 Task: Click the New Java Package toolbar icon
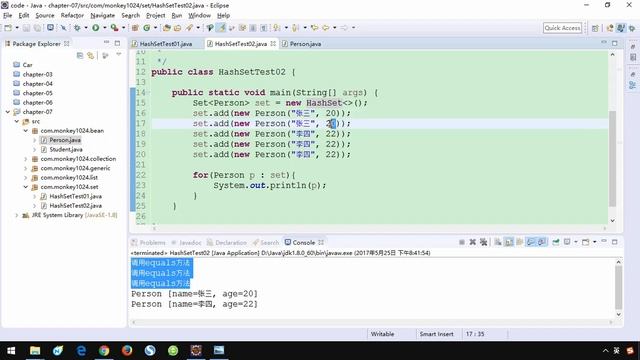135,28
